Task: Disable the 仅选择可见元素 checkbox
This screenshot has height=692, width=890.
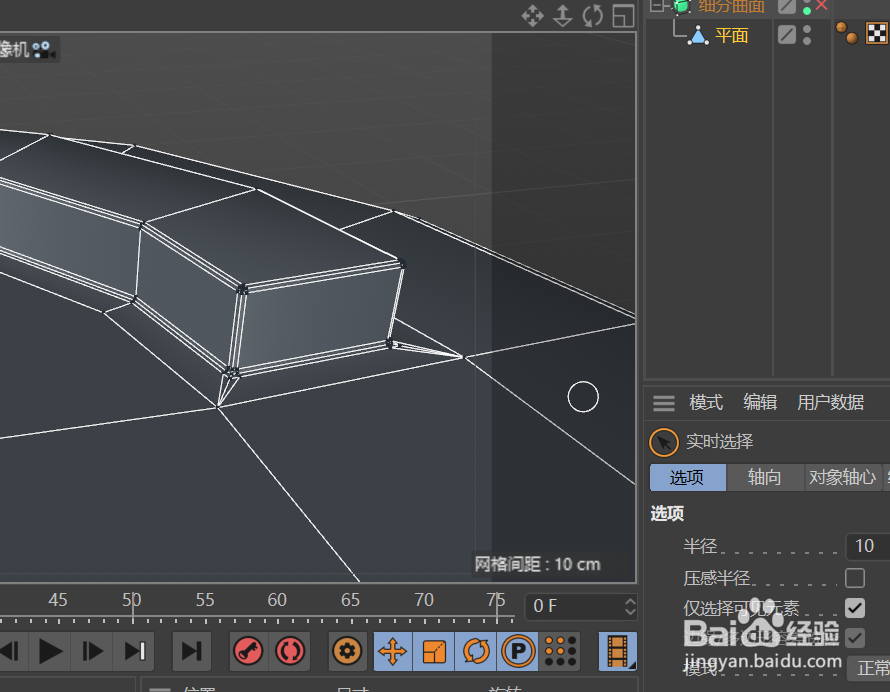Action: tap(855, 607)
